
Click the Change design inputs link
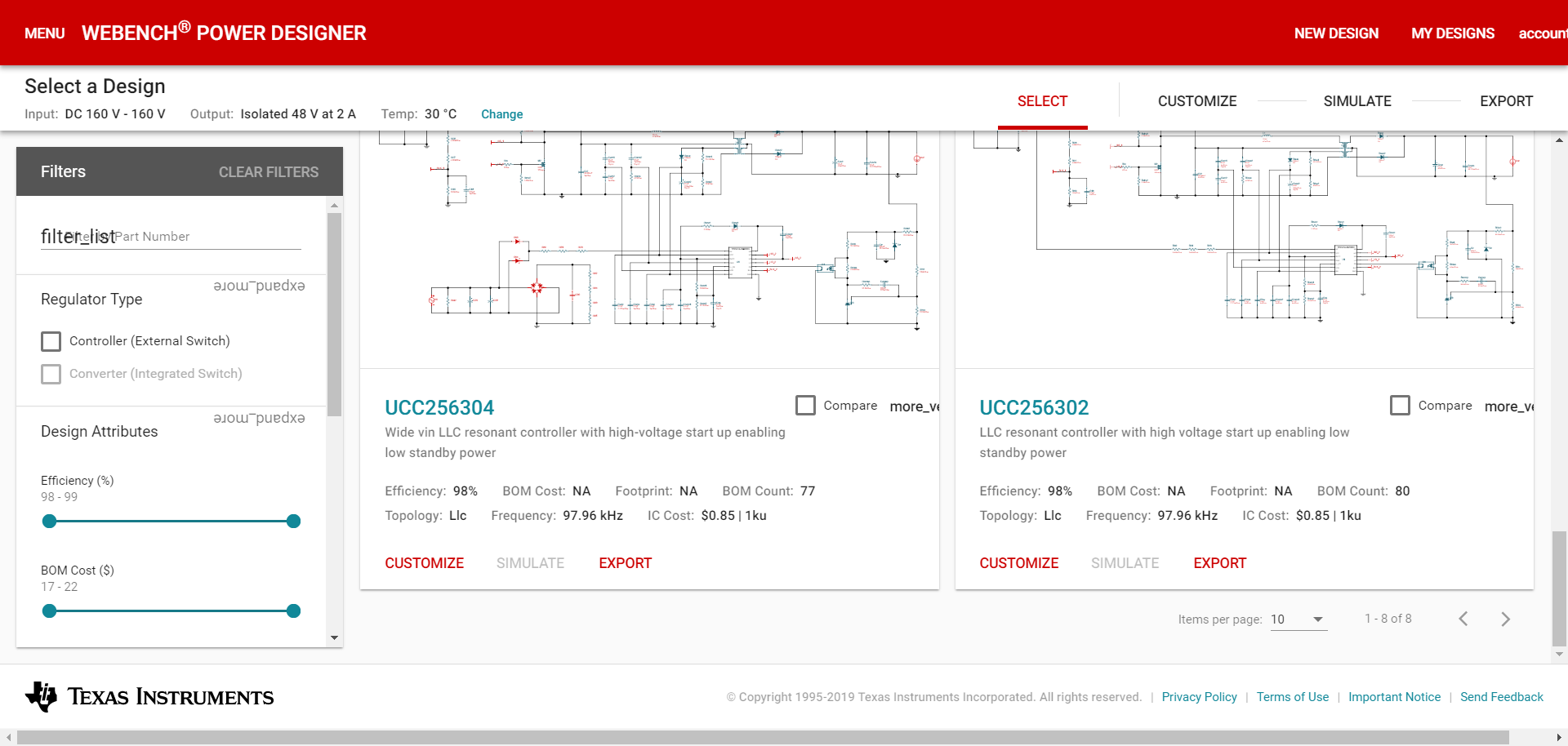click(x=501, y=114)
